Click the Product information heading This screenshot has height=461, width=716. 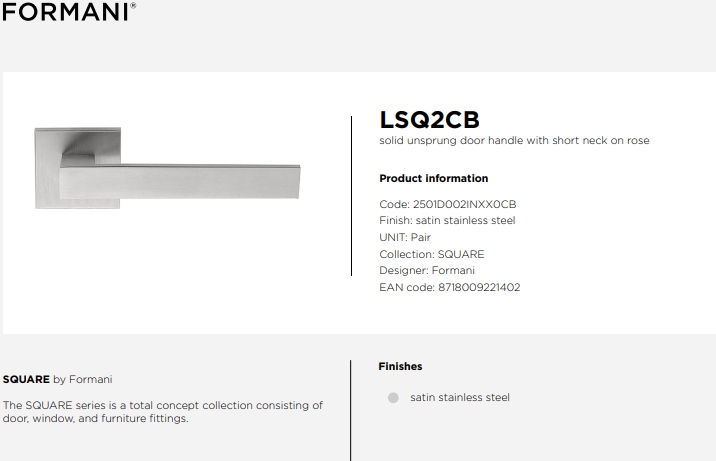click(x=434, y=178)
